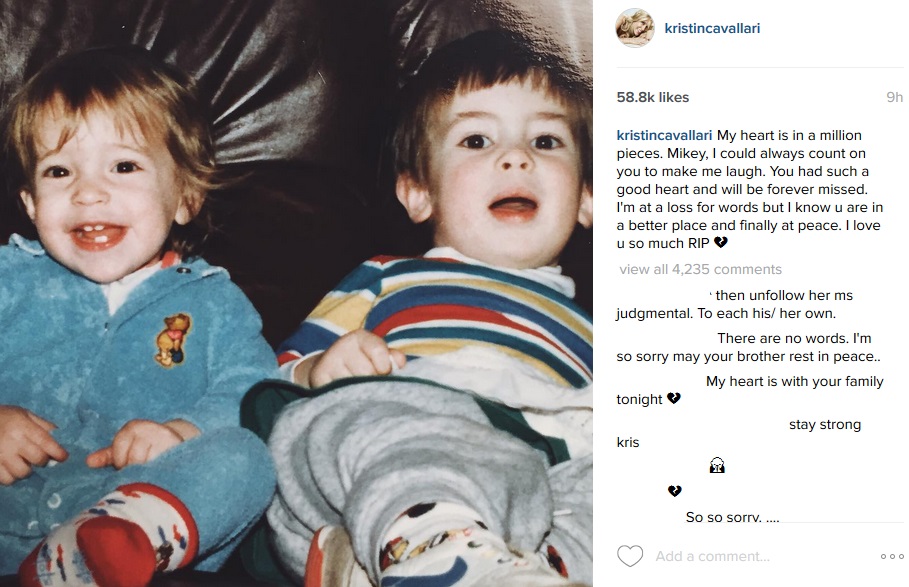The width and height of the screenshot is (909, 587).
Task: Open kristincavallari username in the caption
Action: coord(664,135)
